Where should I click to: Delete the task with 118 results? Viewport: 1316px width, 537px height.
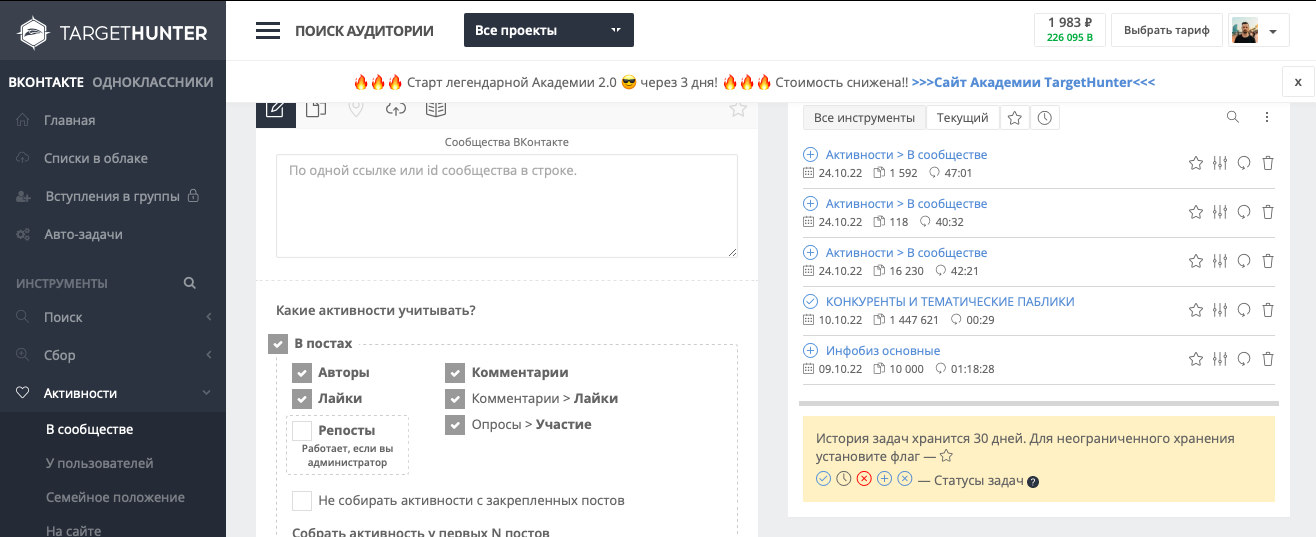[x=1268, y=212]
